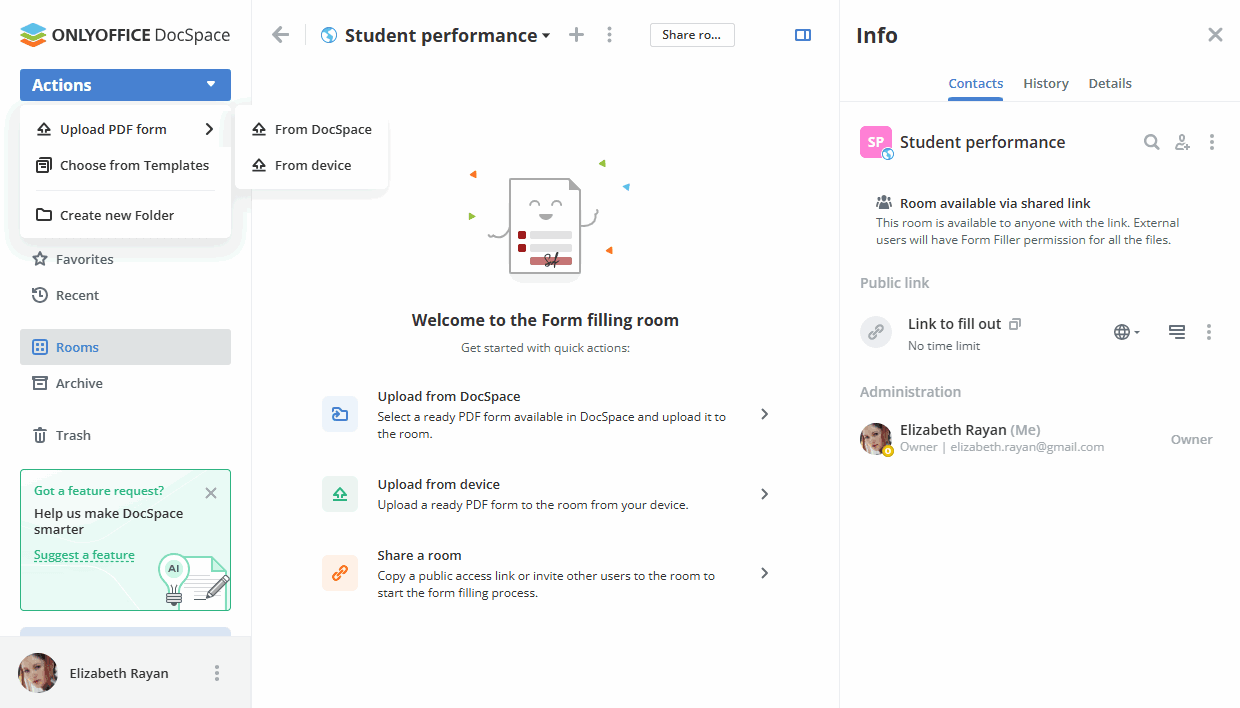
Task: Click the plus icon beside Student performance
Action: (x=576, y=35)
